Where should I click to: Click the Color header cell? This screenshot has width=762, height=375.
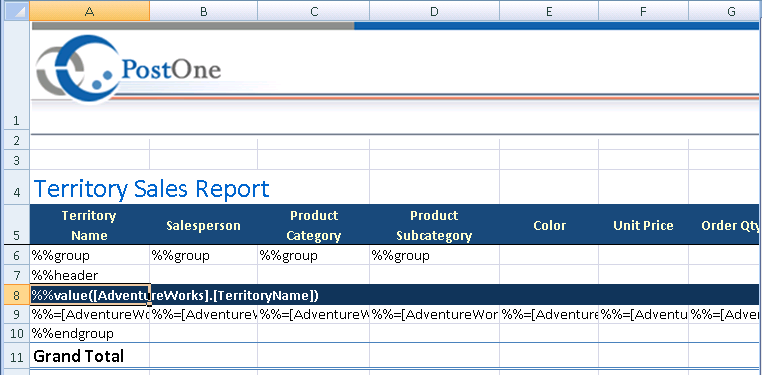pyautogui.click(x=549, y=225)
